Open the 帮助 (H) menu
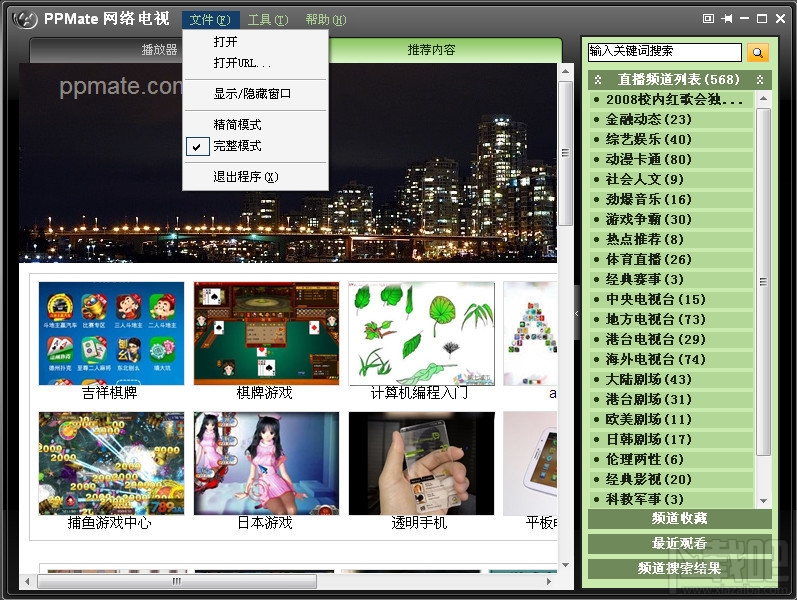797x600 pixels. click(326, 20)
